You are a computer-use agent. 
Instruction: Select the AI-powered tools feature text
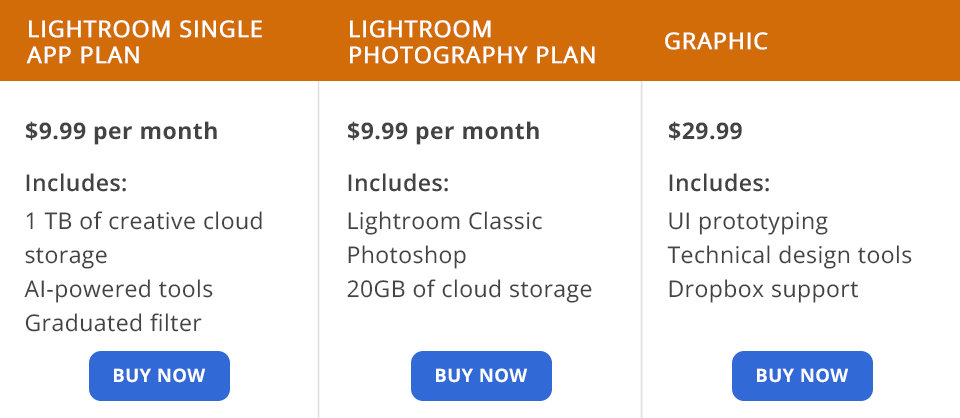coord(119,290)
